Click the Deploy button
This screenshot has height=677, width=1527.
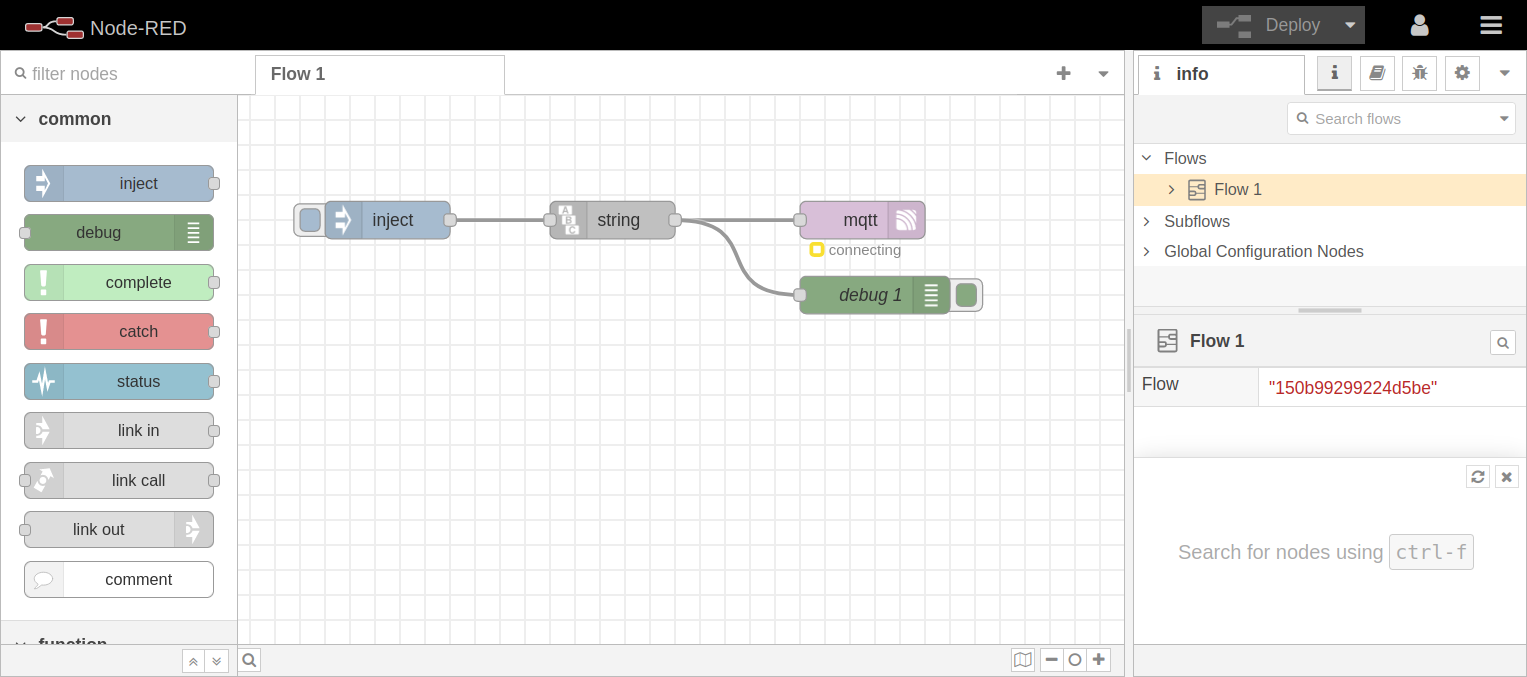pos(1269,25)
